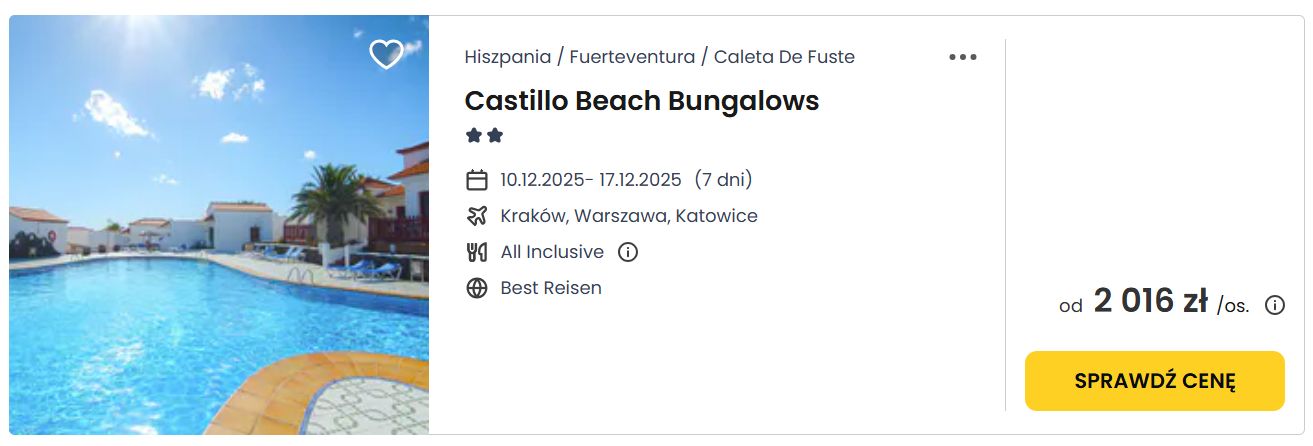Click the calendar icon beside travel dates
The height and width of the screenshot is (446, 1313).
click(x=477, y=180)
